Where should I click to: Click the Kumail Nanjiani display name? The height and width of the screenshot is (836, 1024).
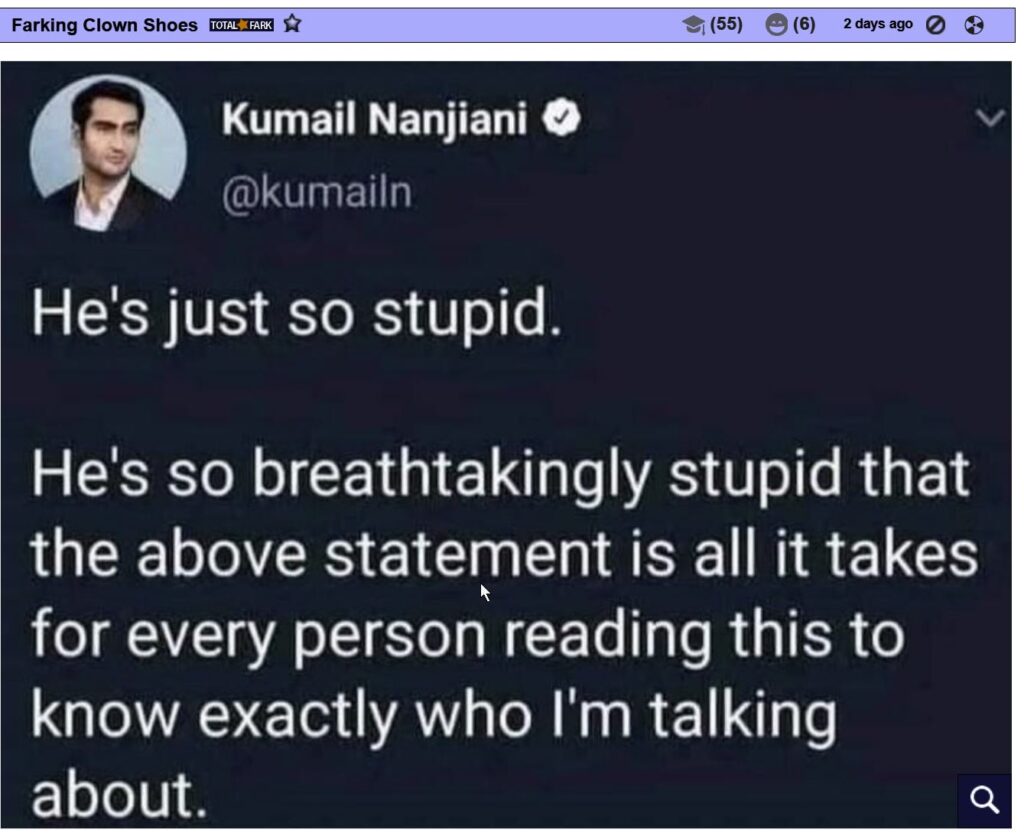click(x=375, y=122)
